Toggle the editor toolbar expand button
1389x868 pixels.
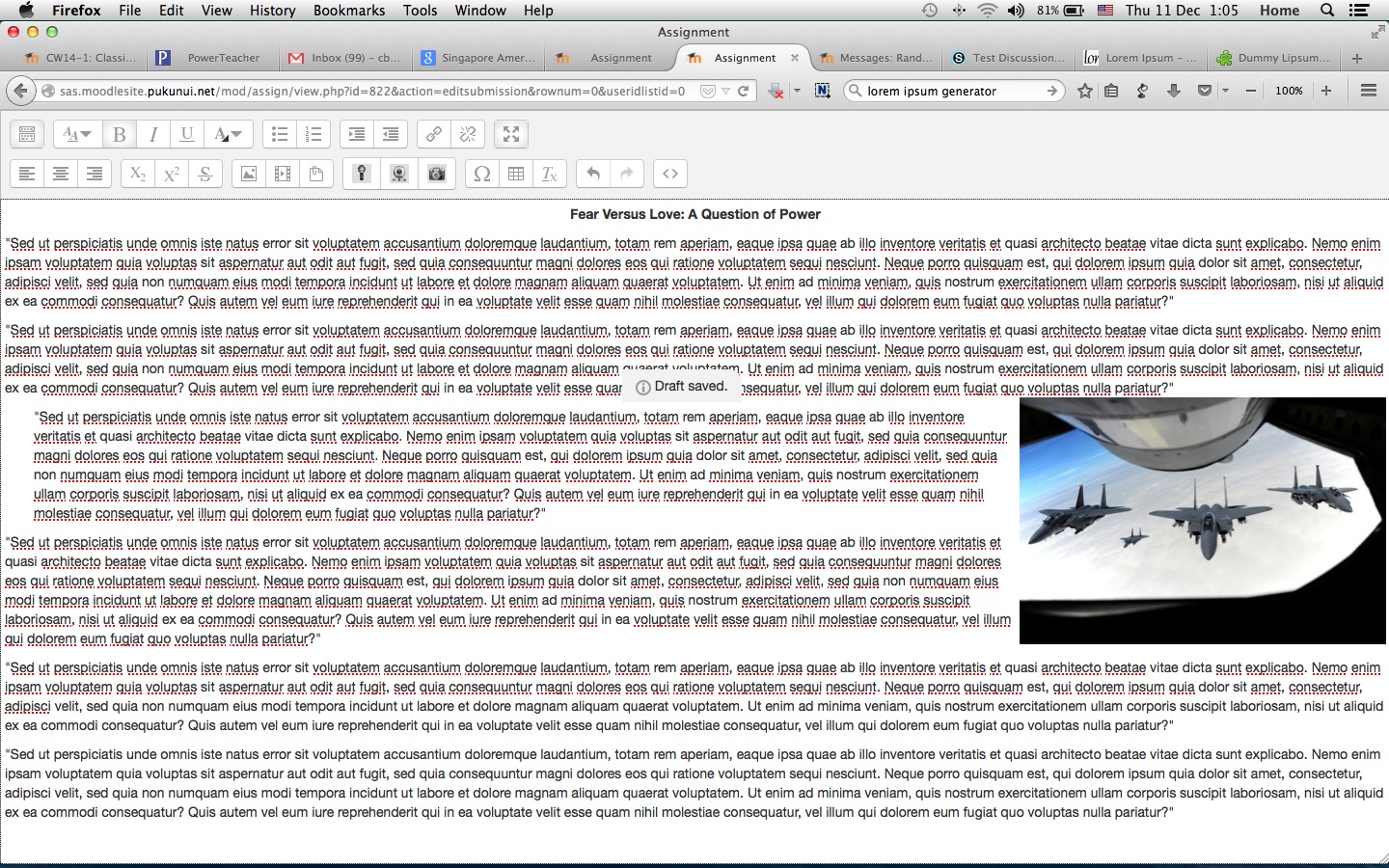click(x=27, y=134)
